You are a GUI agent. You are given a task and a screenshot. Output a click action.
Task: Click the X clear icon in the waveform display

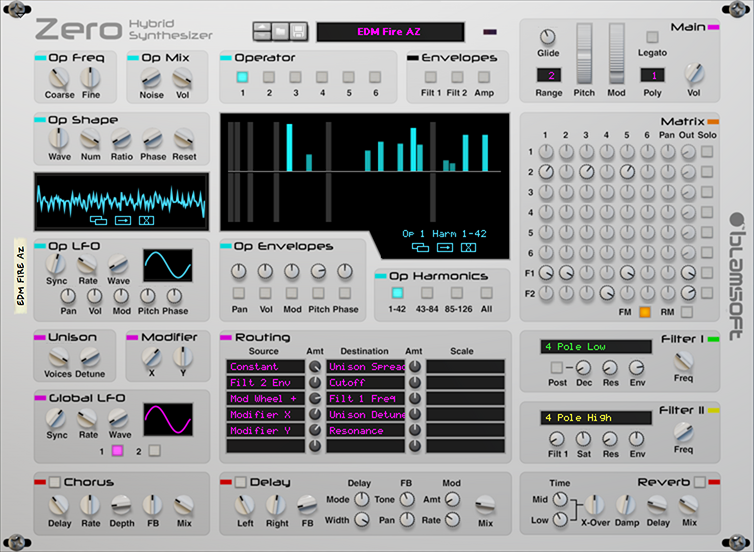coord(146,220)
